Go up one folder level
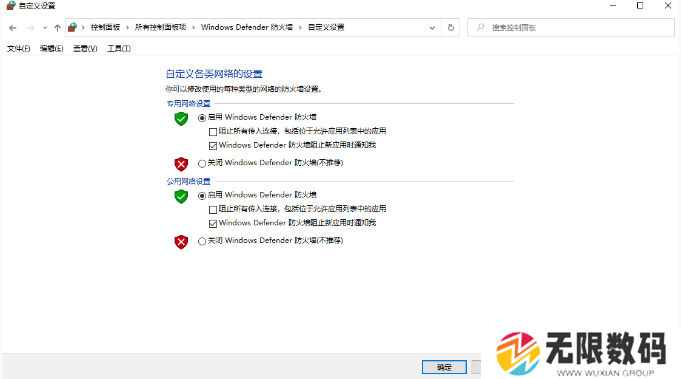 (57, 28)
